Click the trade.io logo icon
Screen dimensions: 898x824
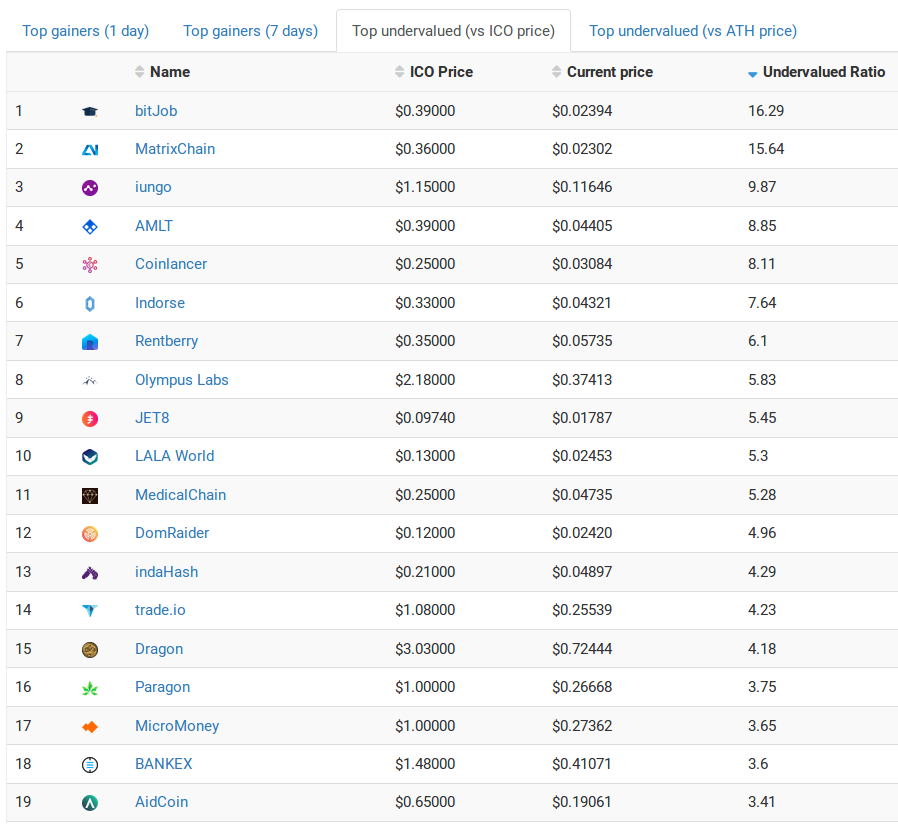coord(90,610)
